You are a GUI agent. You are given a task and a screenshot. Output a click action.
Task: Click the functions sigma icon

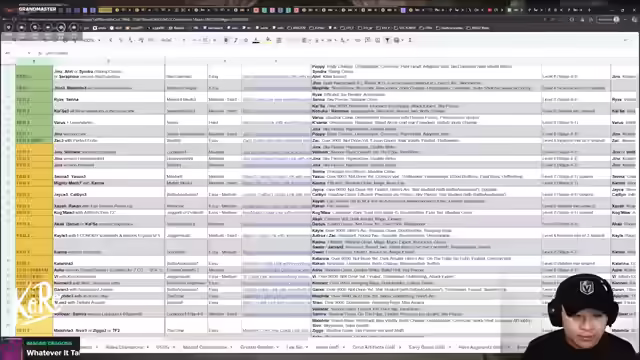410,40
